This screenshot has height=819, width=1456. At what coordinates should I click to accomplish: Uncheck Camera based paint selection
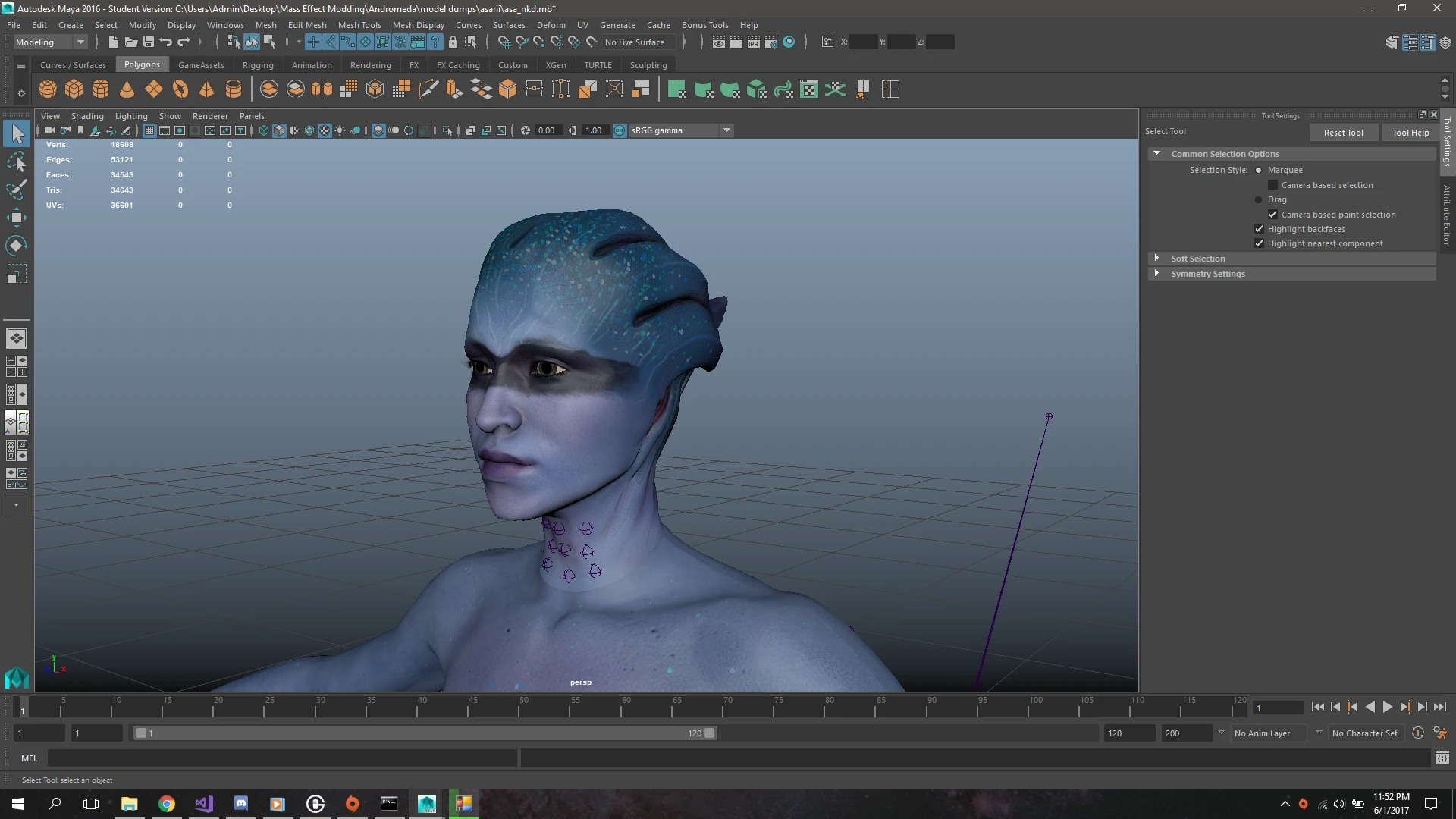point(1273,215)
